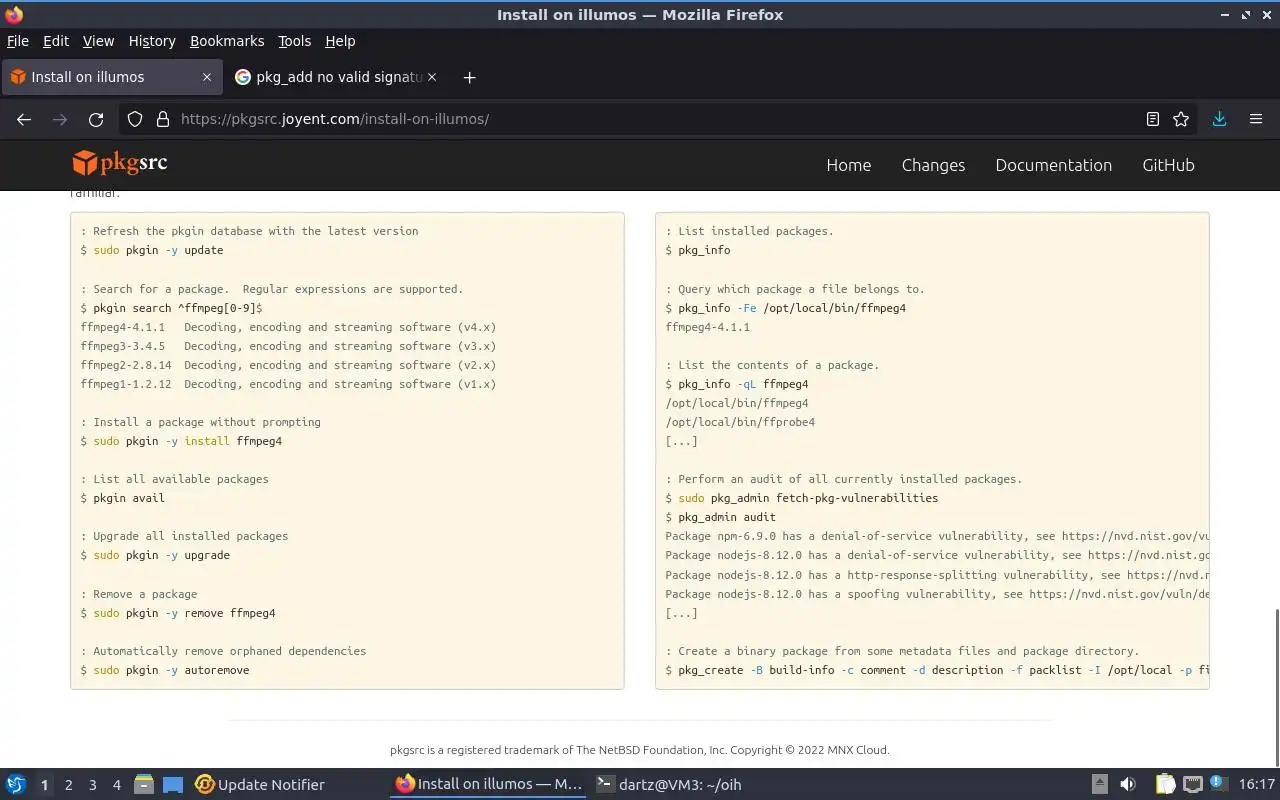
Task: Click the 'sudo pkgin -y upgrade' line
Action: coord(155,555)
